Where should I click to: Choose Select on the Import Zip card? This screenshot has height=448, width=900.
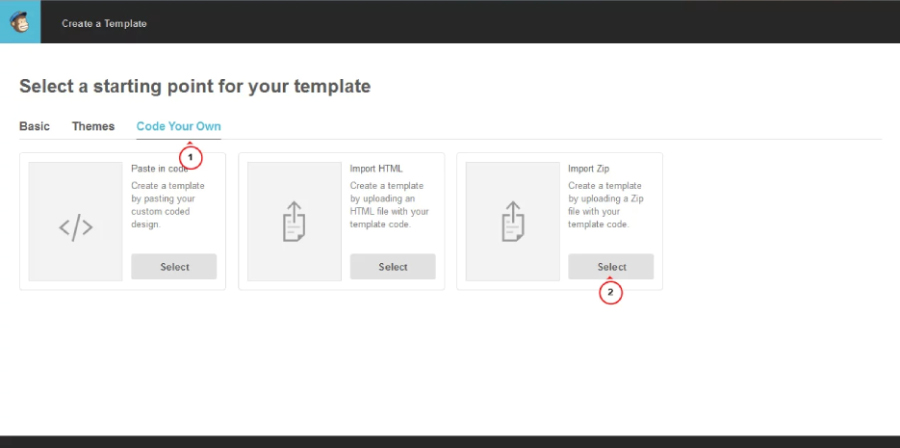click(x=611, y=267)
